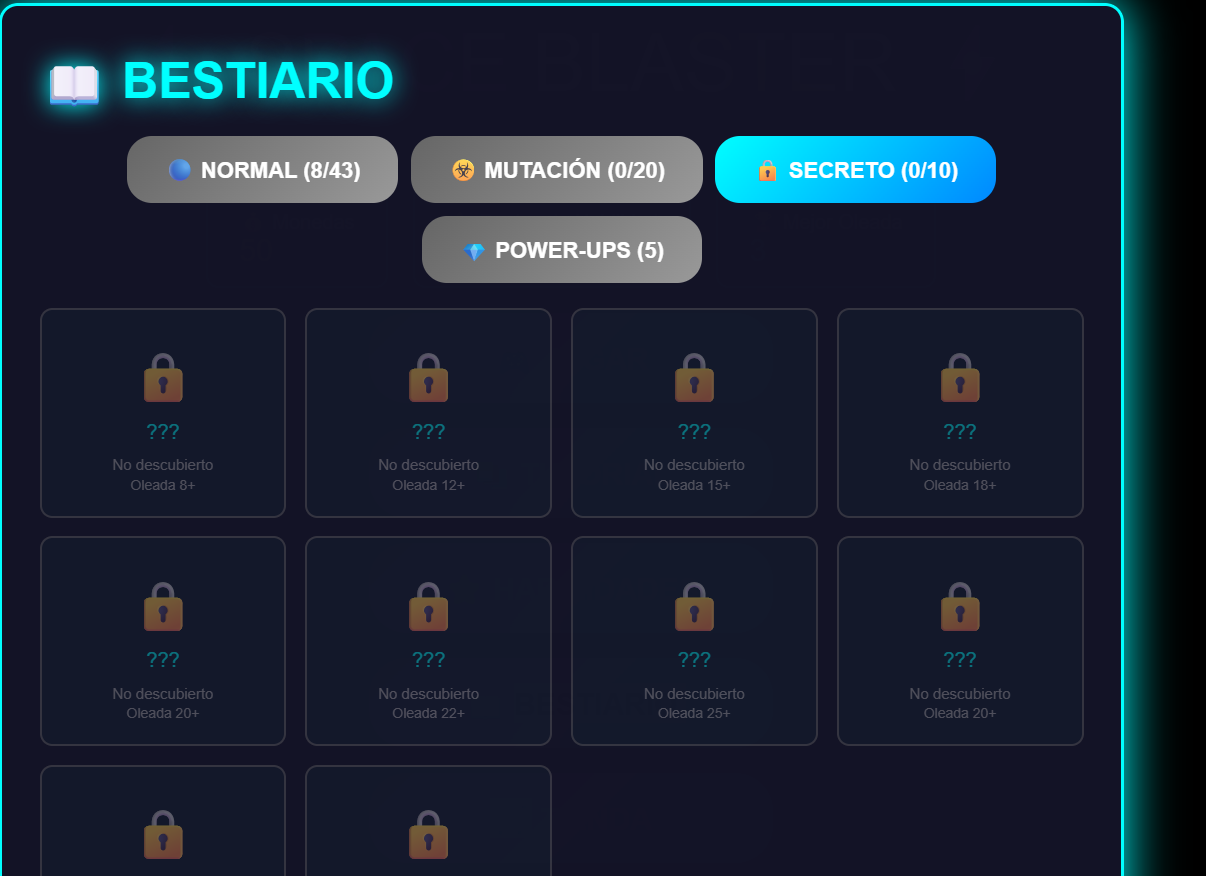Click 'No descubierto' above Oleada 22+

[x=428, y=694]
